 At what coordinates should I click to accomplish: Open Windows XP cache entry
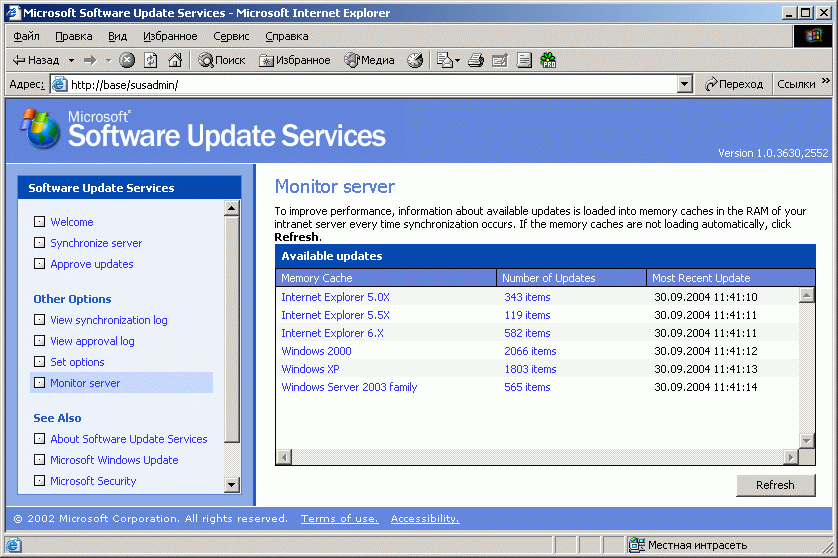311,369
